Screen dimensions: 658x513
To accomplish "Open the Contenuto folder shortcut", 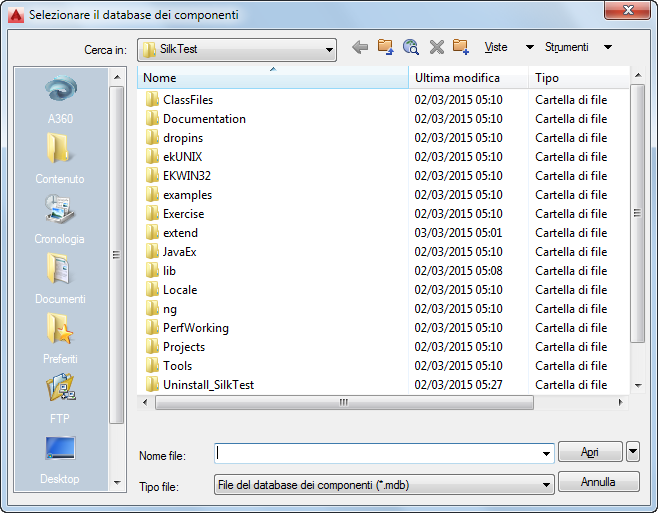I will (x=60, y=159).
